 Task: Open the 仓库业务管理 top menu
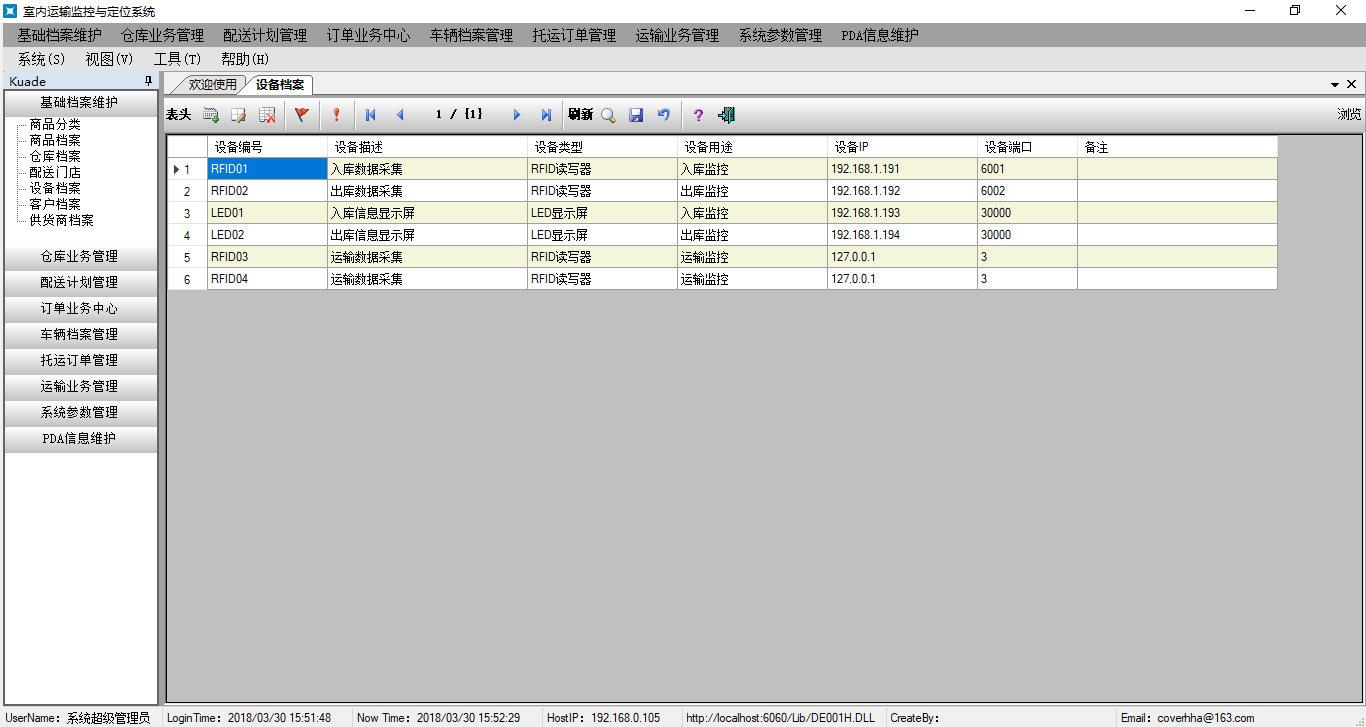[162, 35]
